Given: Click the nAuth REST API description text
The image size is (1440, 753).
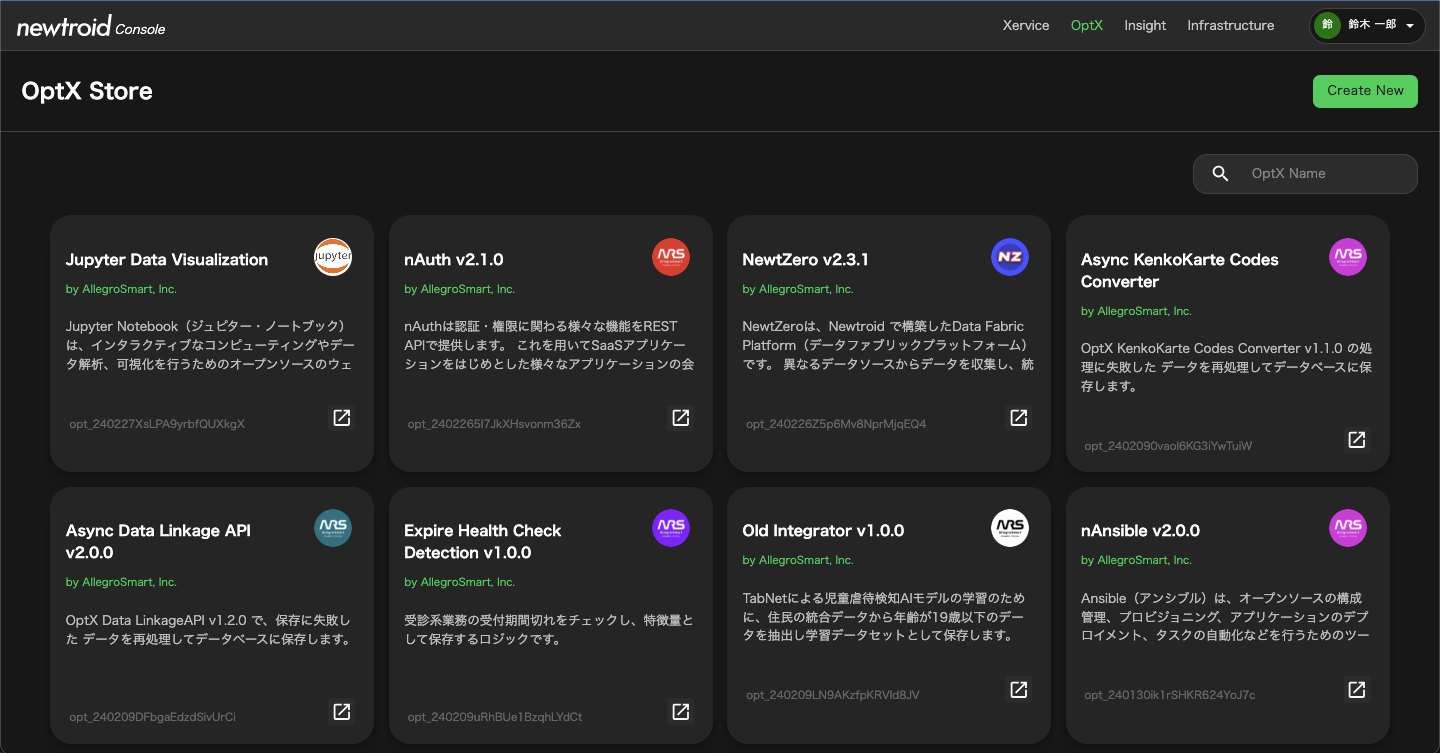Looking at the screenshot, I should pyautogui.click(x=549, y=345).
